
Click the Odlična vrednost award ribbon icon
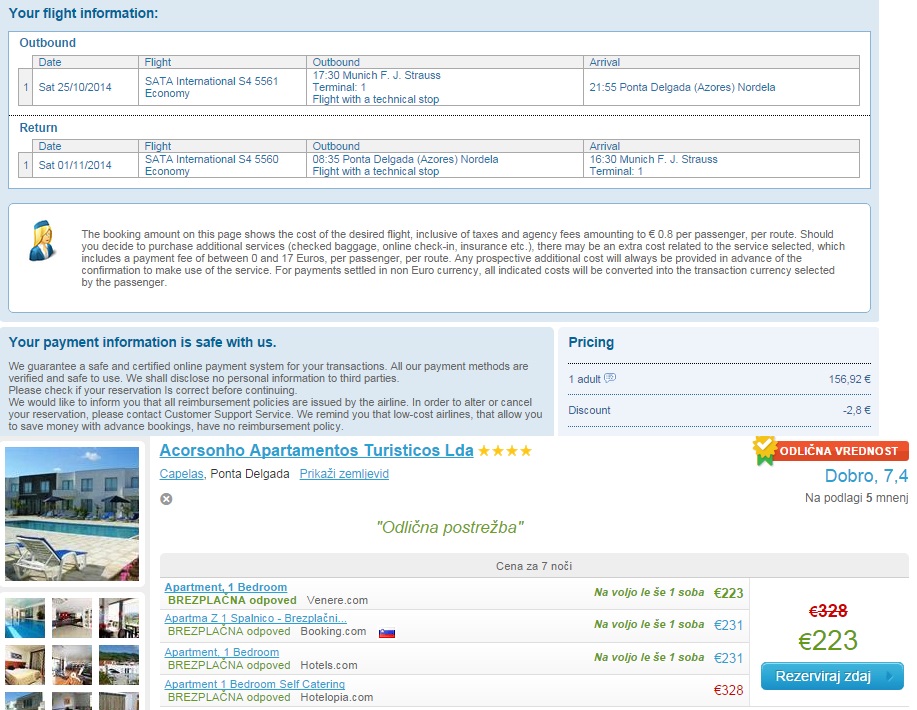[764, 450]
